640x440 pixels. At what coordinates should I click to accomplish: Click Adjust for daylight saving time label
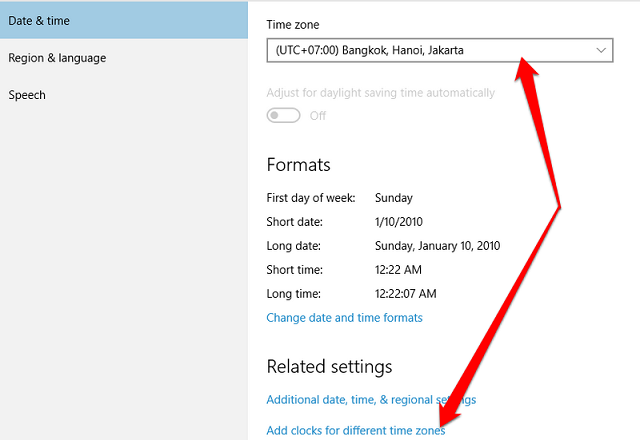click(380, 93)
